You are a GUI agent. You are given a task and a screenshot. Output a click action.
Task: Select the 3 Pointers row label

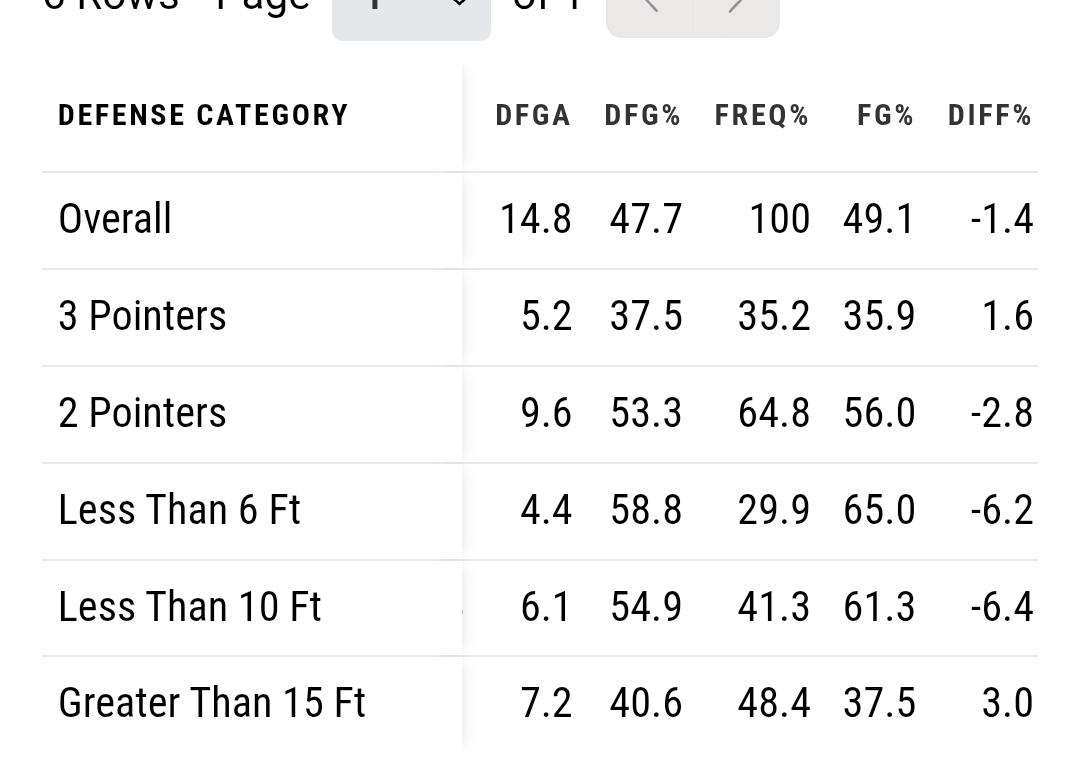pos(143,316)
